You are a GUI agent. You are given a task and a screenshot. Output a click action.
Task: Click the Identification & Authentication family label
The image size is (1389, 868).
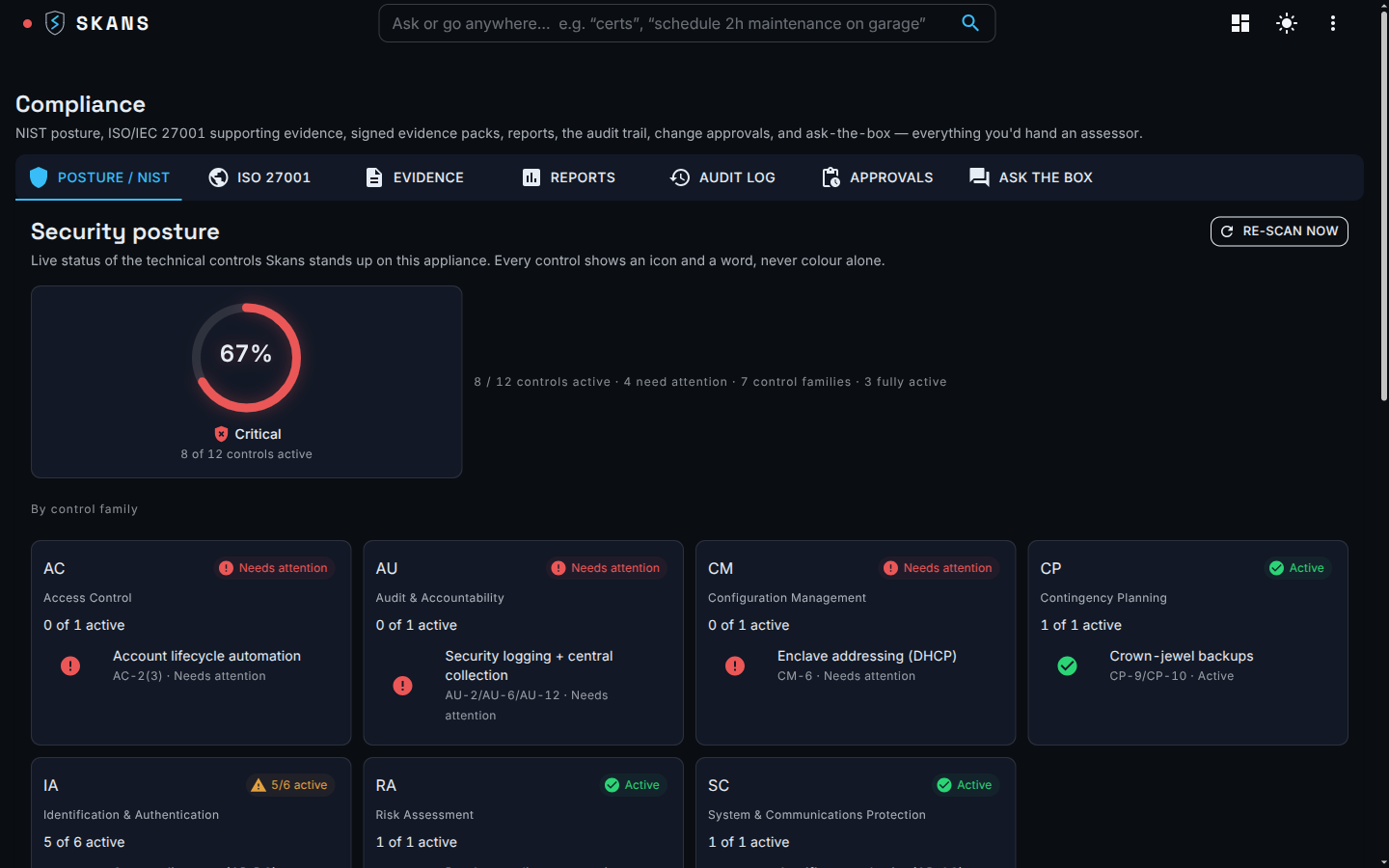[x=131, y=815]
